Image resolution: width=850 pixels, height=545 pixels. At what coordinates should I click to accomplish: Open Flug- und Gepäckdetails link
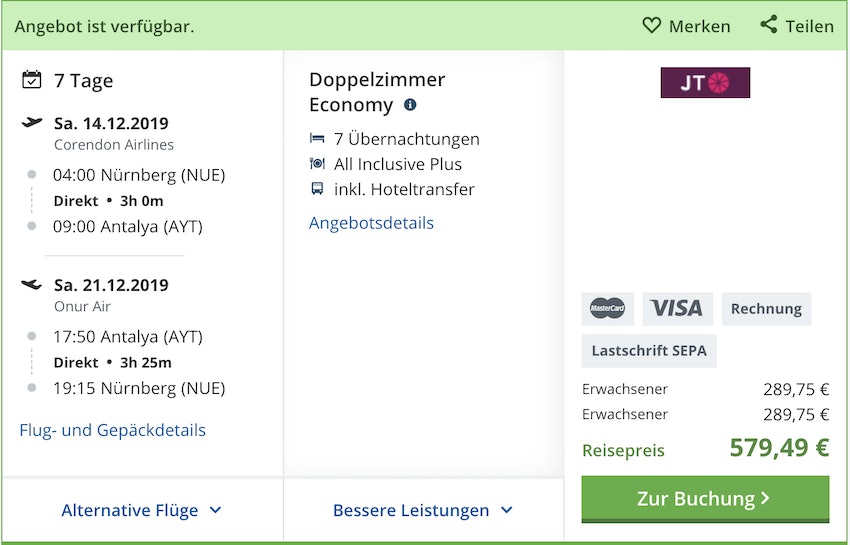(x=112, y=430)
